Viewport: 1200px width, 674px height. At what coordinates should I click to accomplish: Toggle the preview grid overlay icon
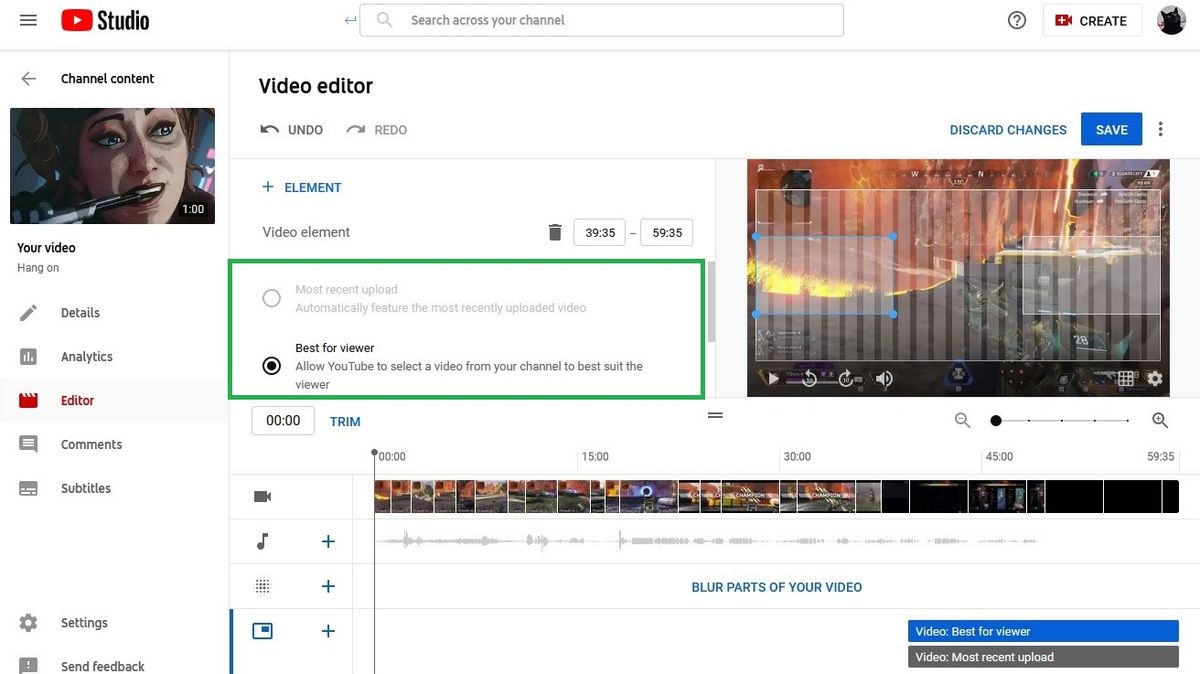1126,378
